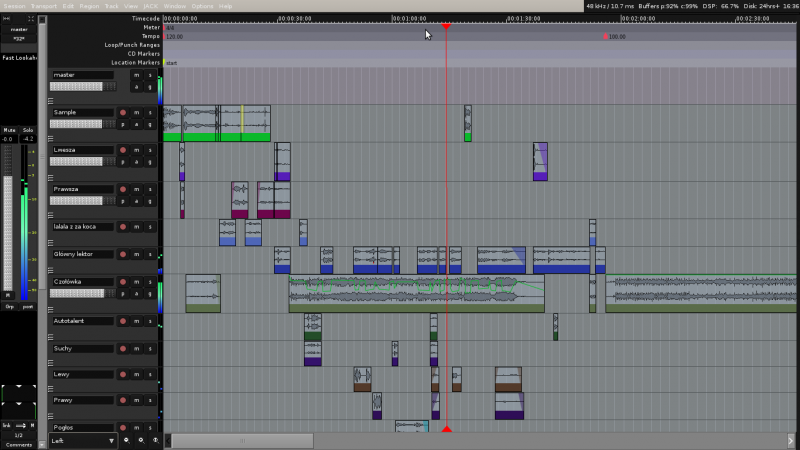Solo the Prawy track
800x450 pixels.
pos(150,401)
